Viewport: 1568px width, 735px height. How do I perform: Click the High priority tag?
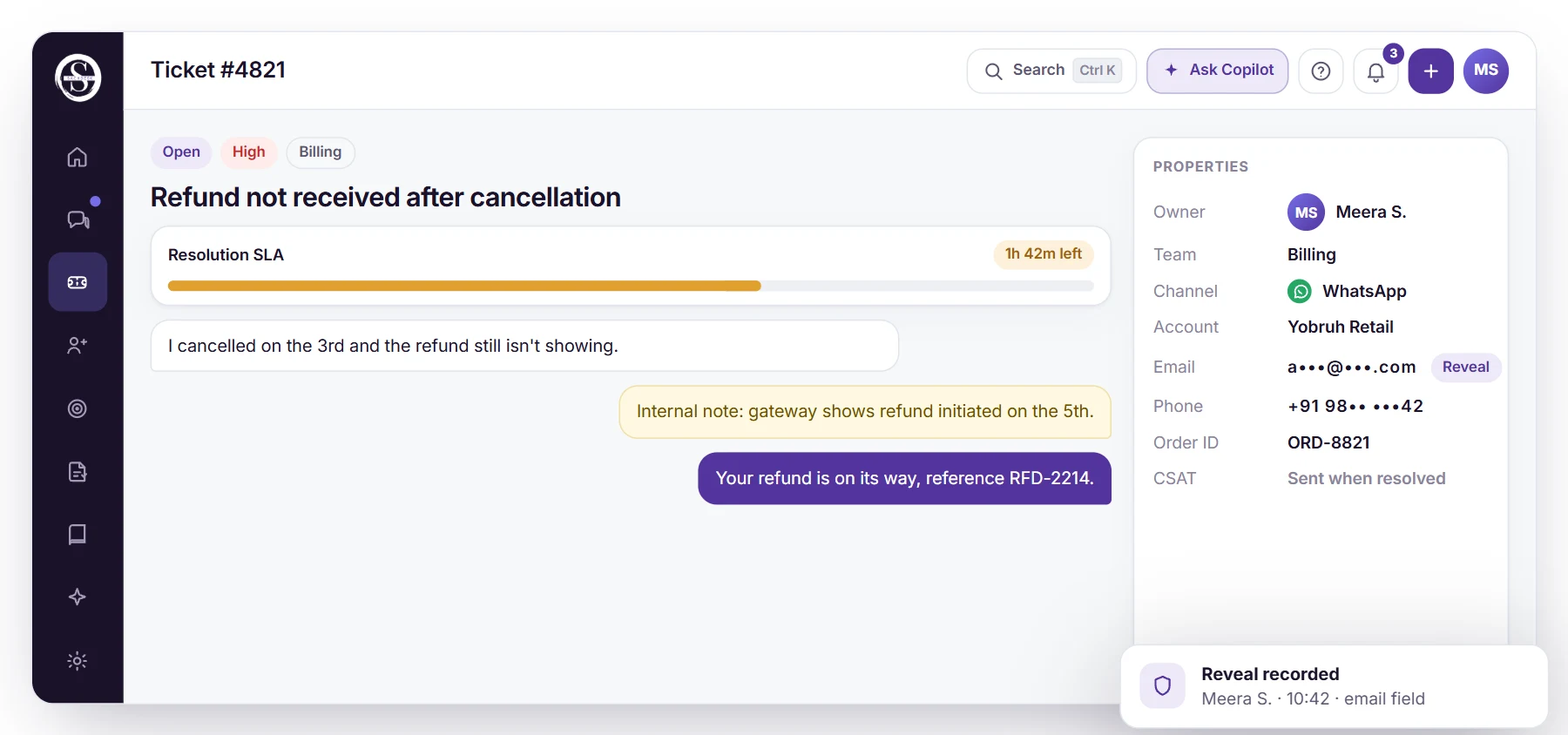(248, 152)
